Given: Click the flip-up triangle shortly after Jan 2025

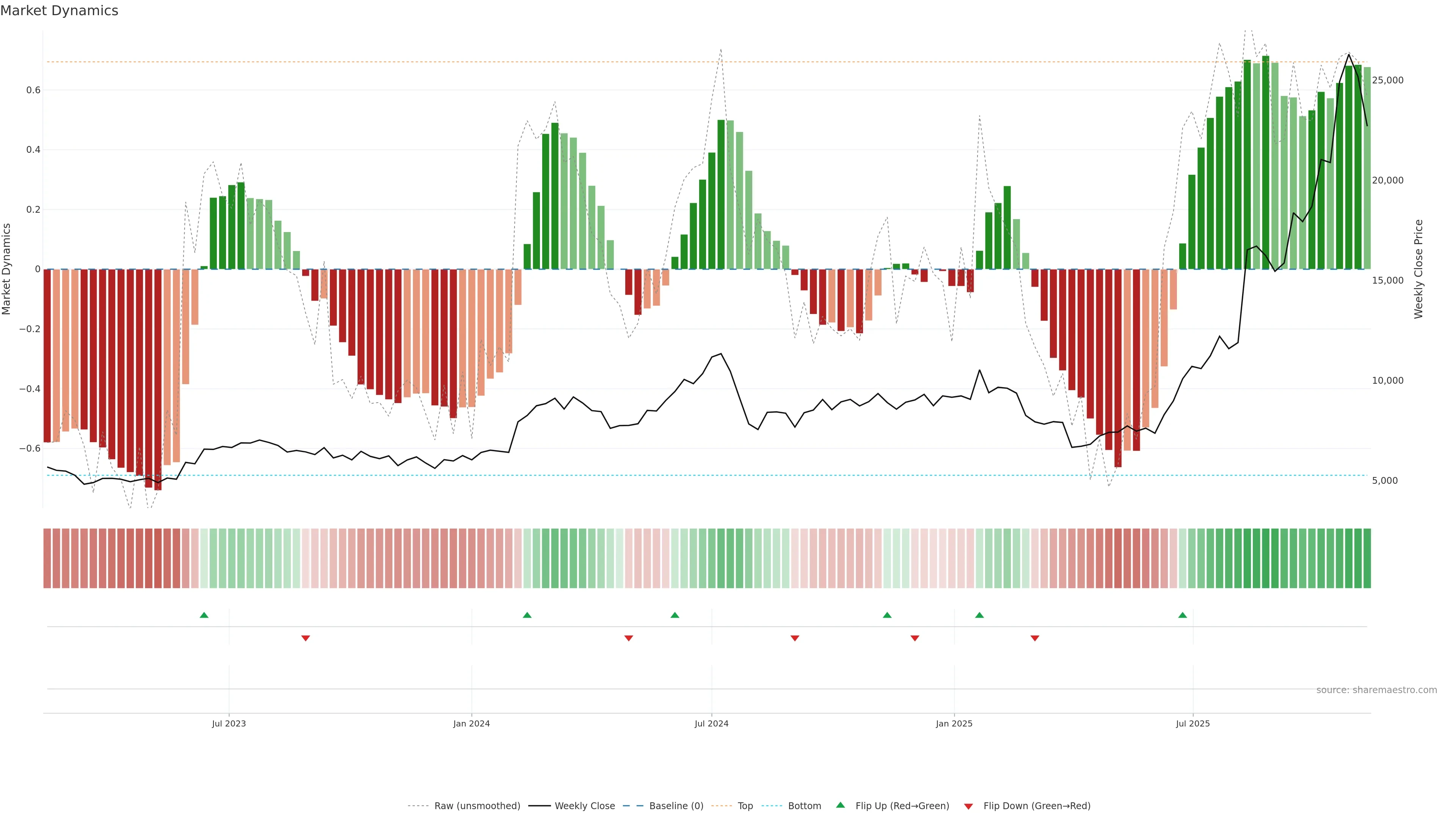Looking at the screenshot, I should [979, 615].
